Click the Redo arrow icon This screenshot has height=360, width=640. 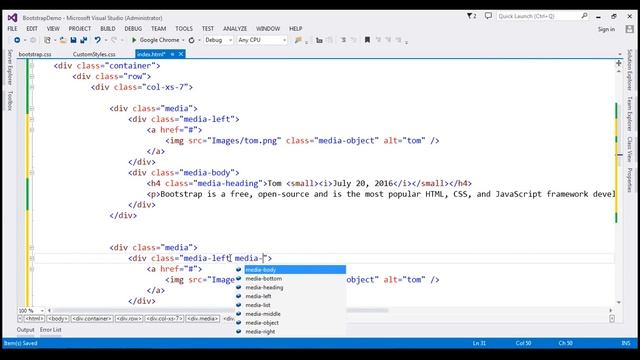[114, 40]
